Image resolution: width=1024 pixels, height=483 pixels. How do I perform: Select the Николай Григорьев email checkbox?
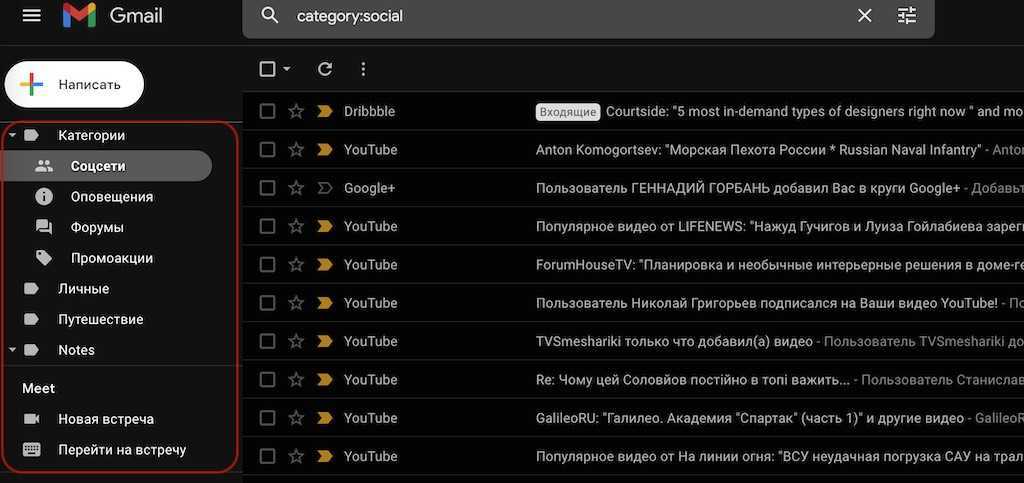click(267, 303)
